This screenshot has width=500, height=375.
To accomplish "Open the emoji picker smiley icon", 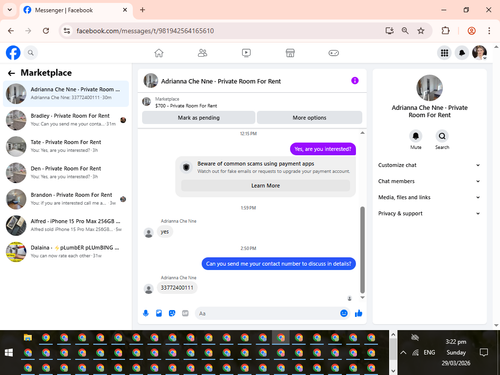I will (344, 313).
